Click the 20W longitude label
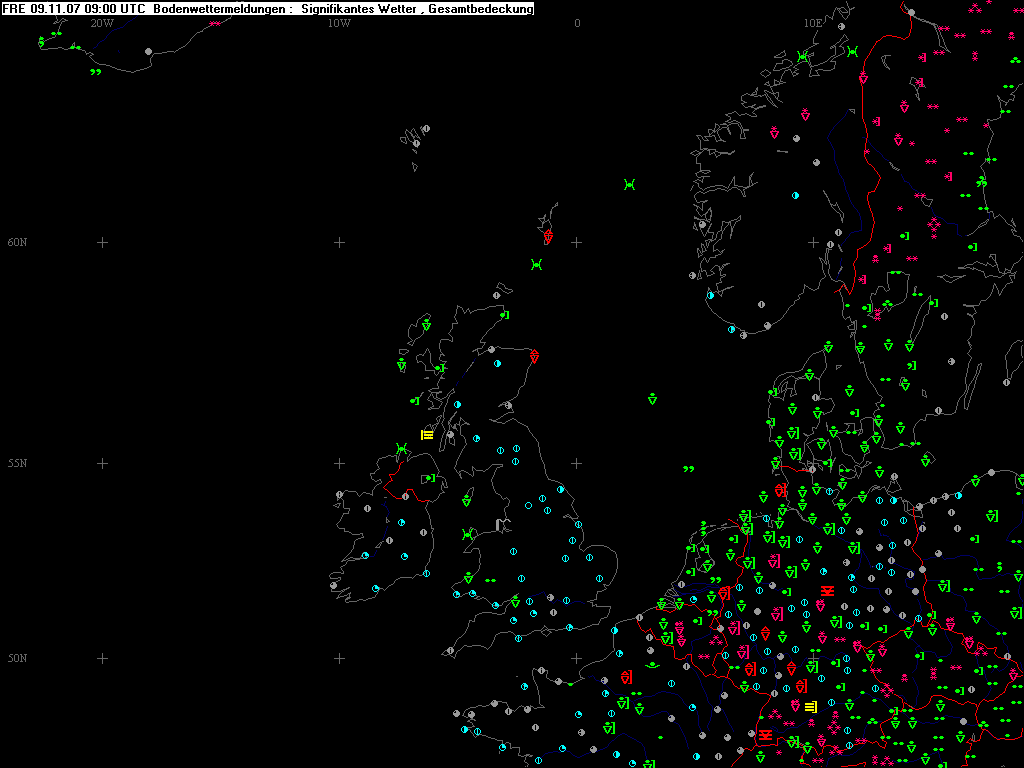 tap(101, 22)
